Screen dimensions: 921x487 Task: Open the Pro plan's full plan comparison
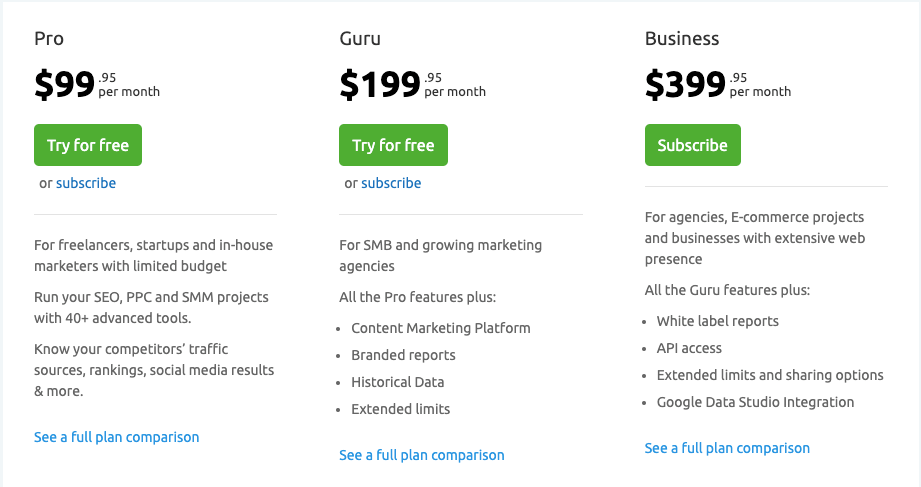point(116,437)
